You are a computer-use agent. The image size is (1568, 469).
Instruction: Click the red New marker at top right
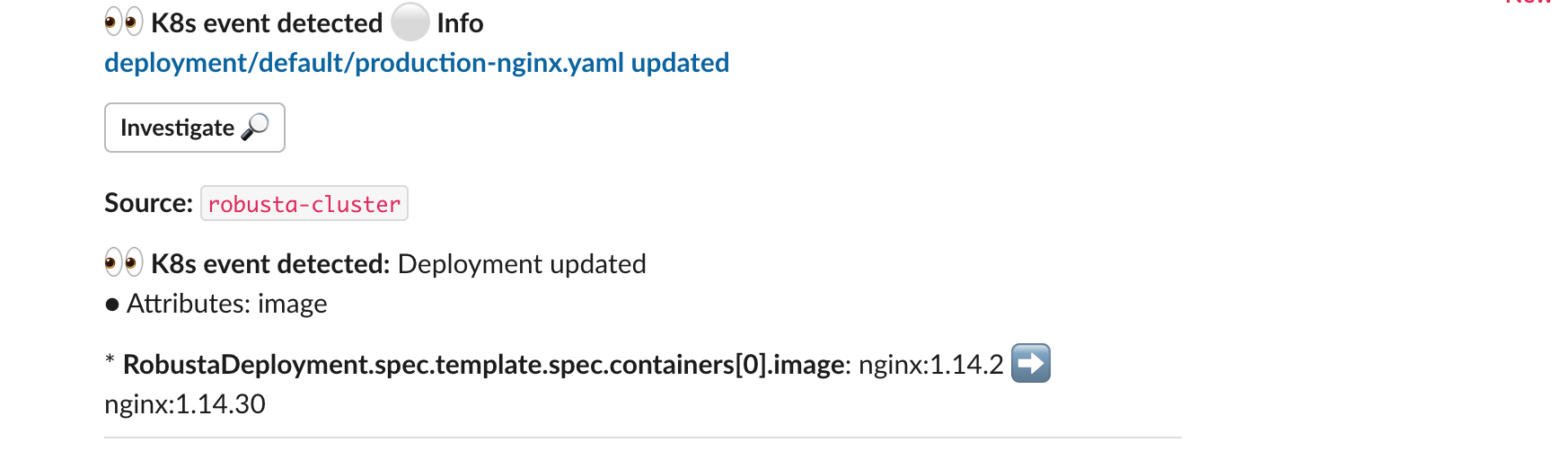1528,3
